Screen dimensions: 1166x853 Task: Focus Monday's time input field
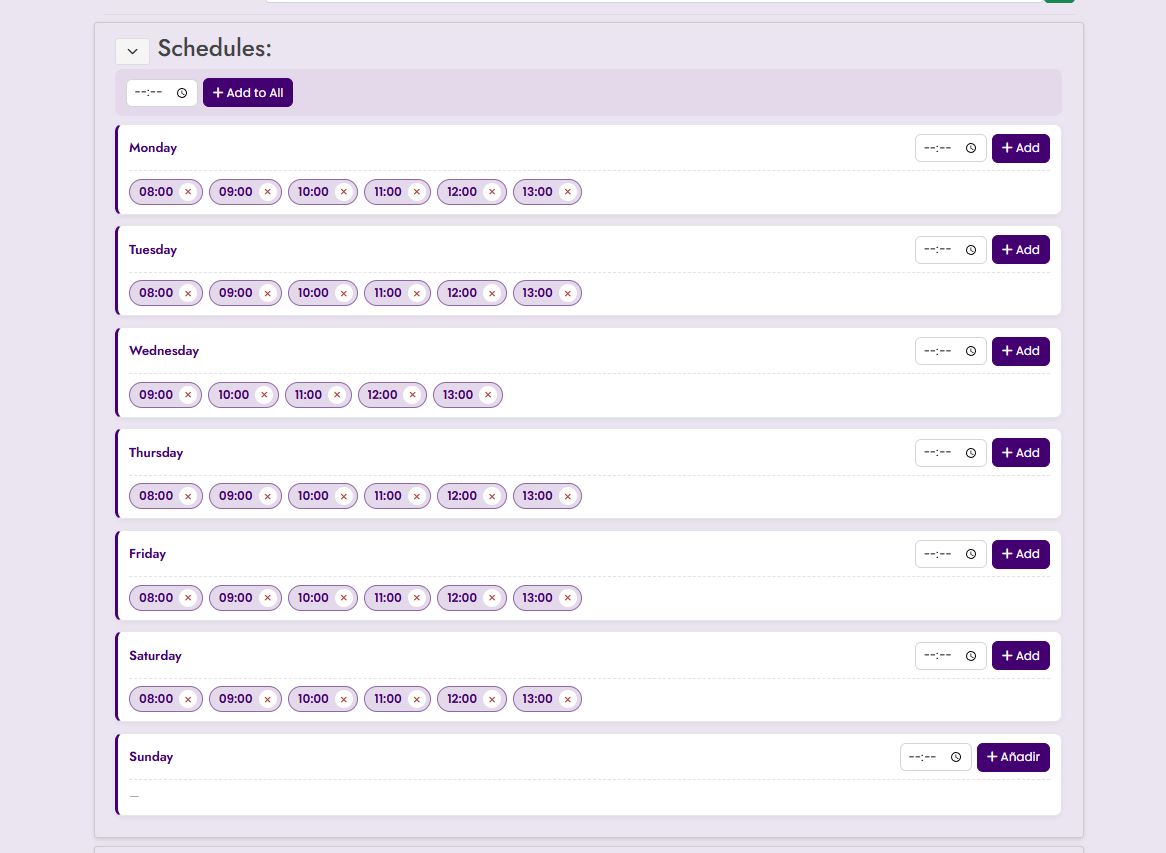click(950, 148)
